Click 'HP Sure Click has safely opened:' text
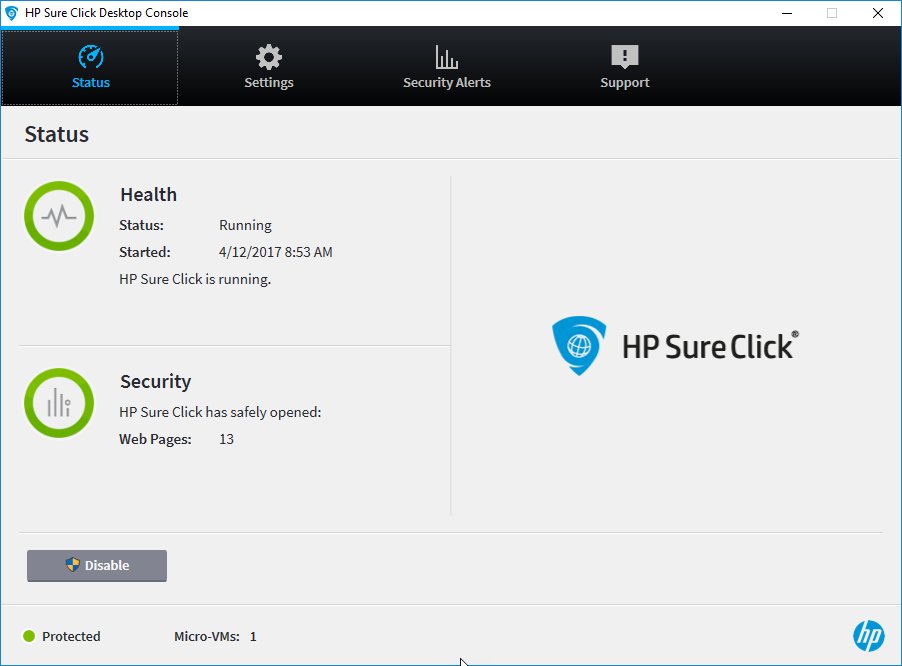The image size is (902, 666). coord(220,412)
